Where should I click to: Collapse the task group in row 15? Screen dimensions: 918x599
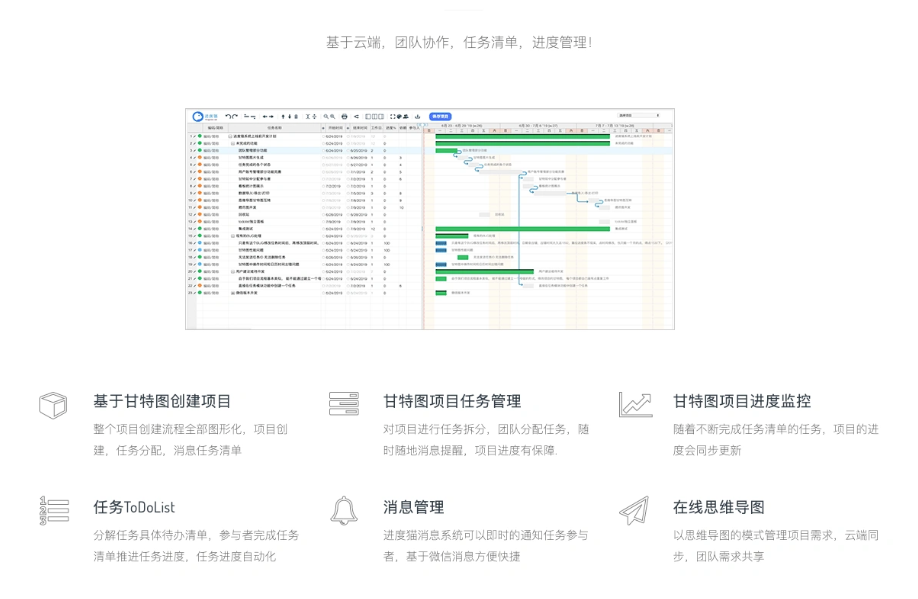coord(232,236)
